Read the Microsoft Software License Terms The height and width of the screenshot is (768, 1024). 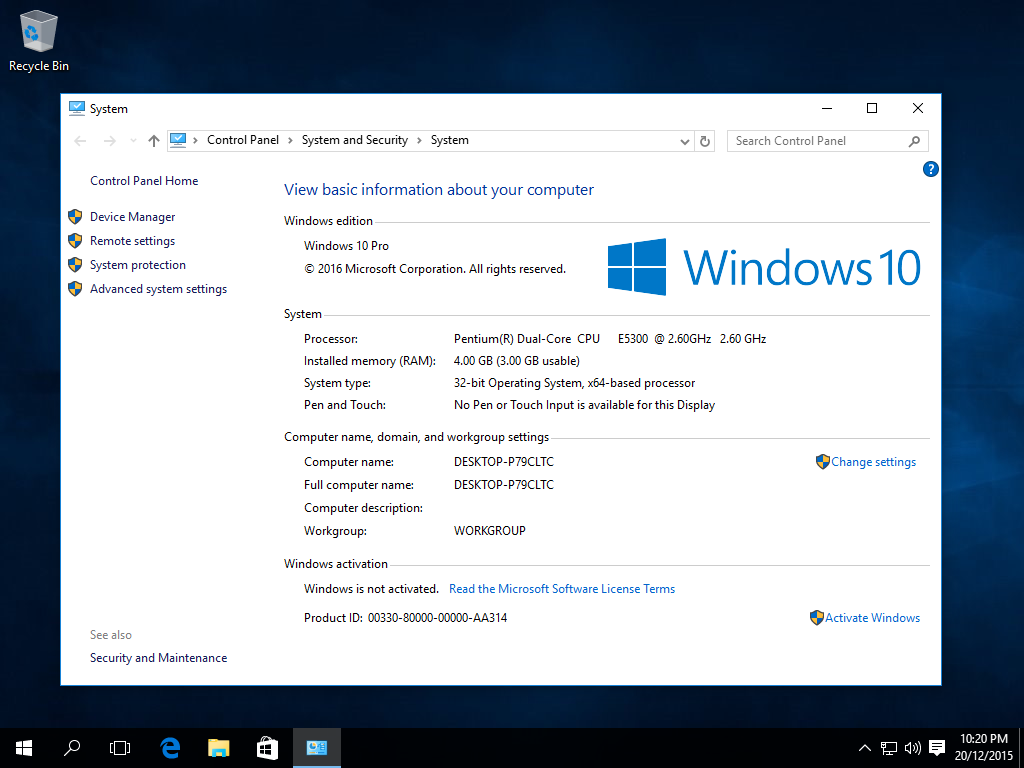coord(562,589)
